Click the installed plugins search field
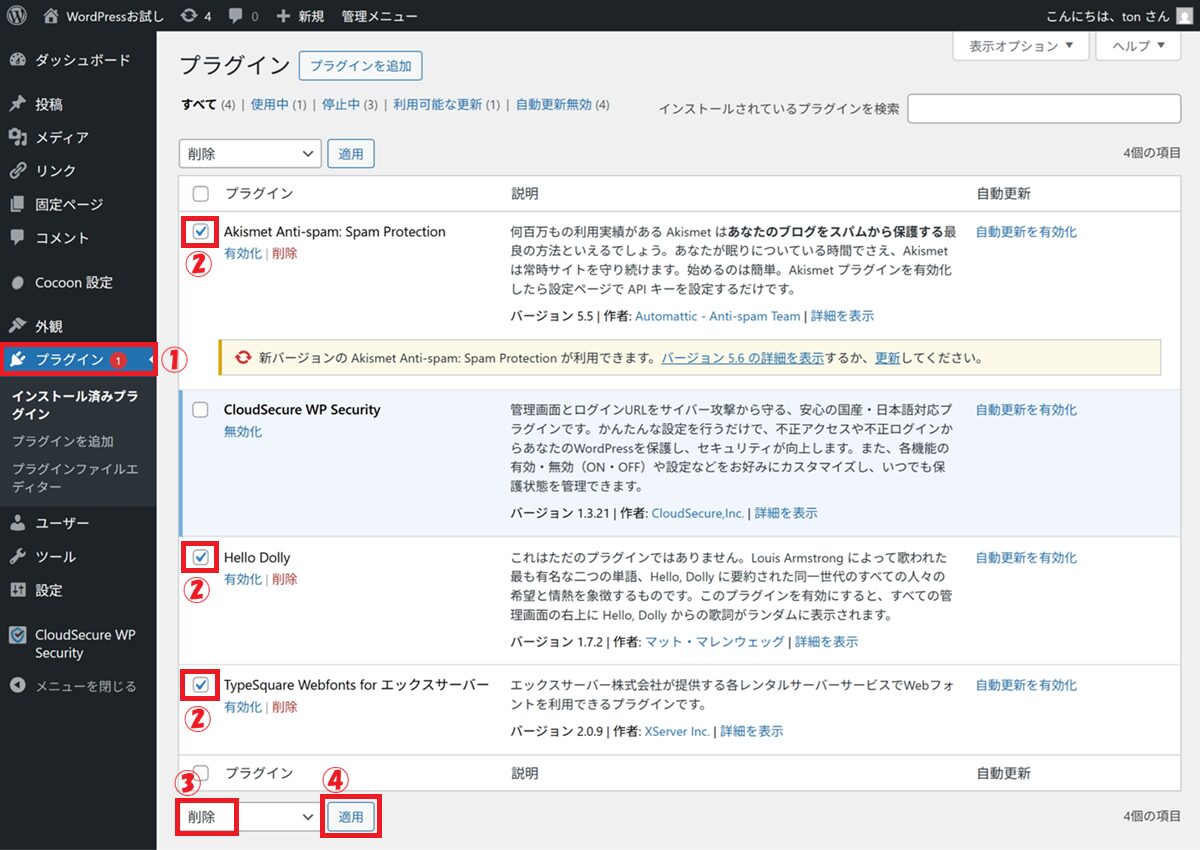1200x850 pixels. [1043, 109]
